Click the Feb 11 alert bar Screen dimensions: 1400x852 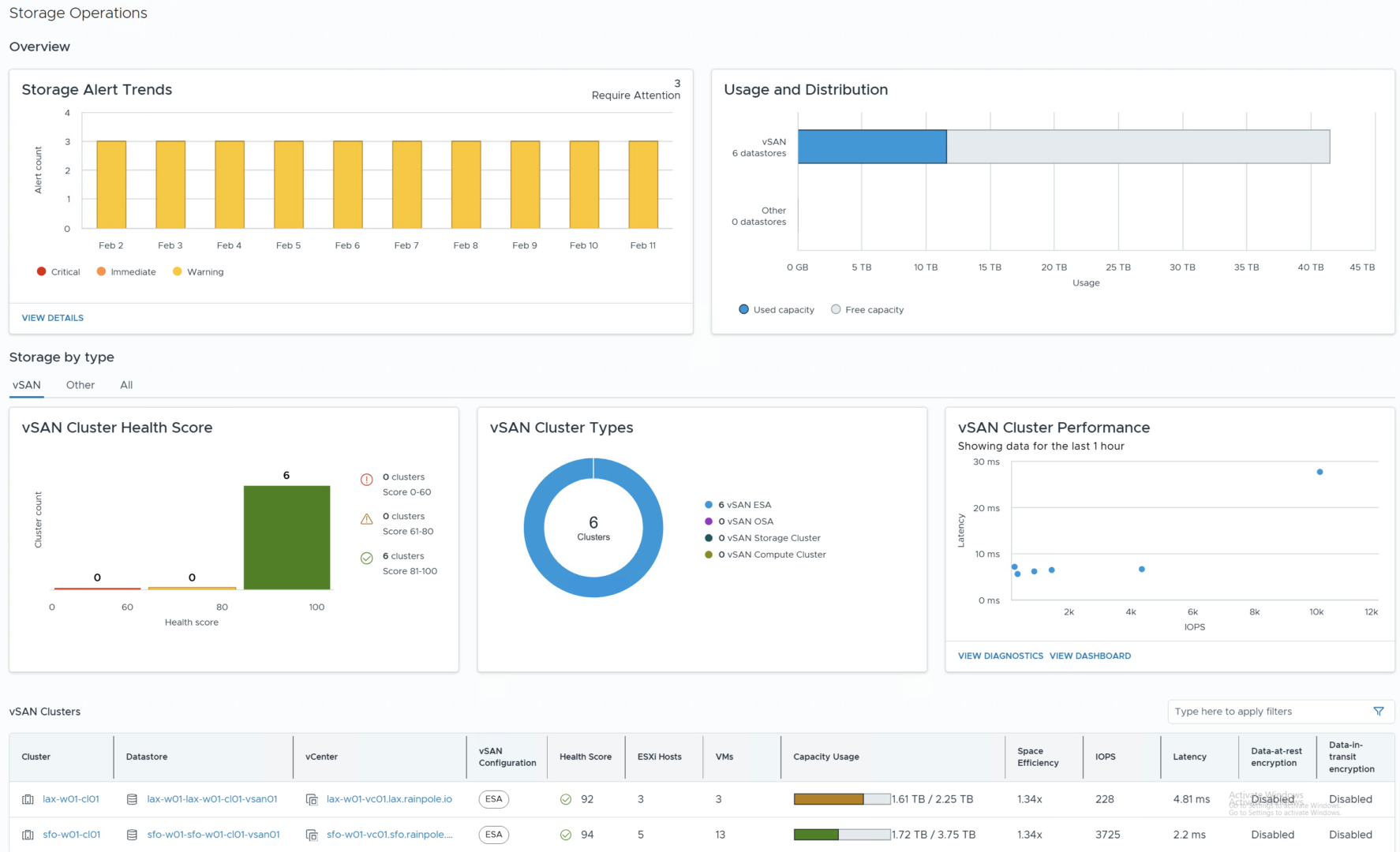643,185
